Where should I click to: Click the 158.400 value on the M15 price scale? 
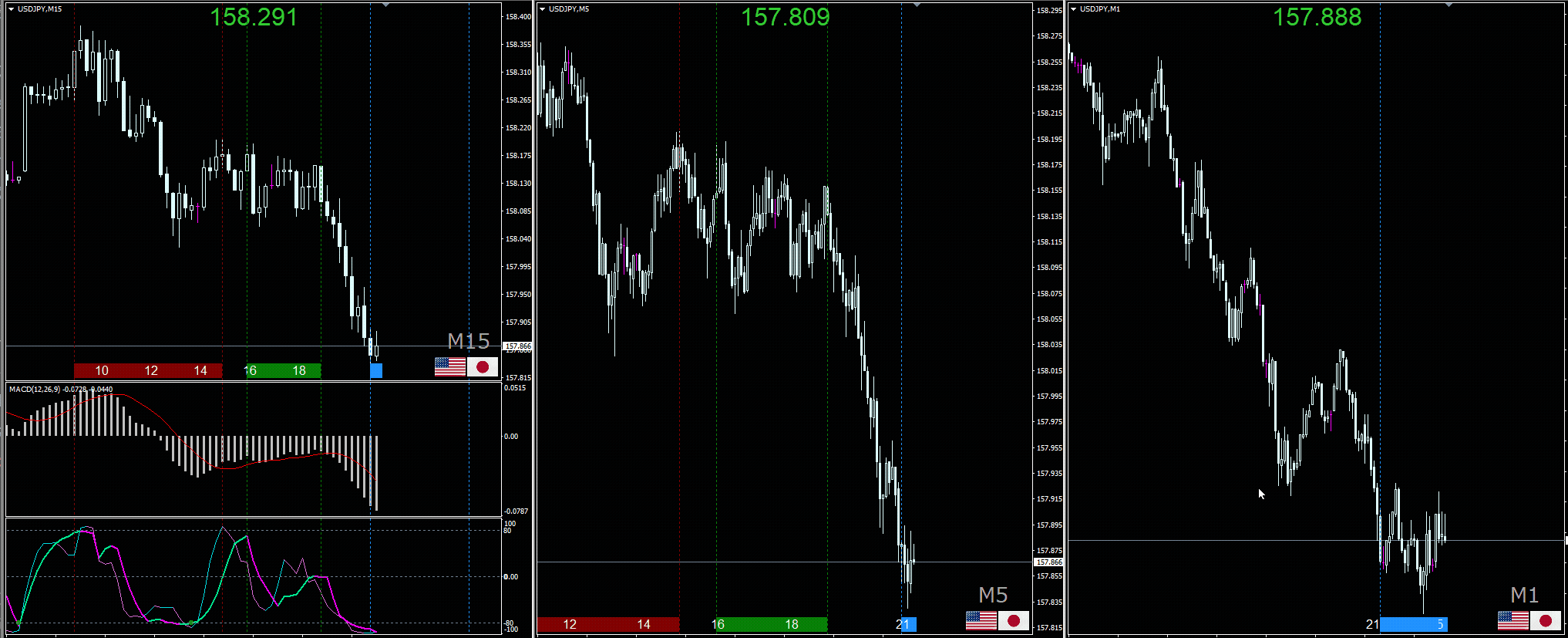[x=518, y=16]
